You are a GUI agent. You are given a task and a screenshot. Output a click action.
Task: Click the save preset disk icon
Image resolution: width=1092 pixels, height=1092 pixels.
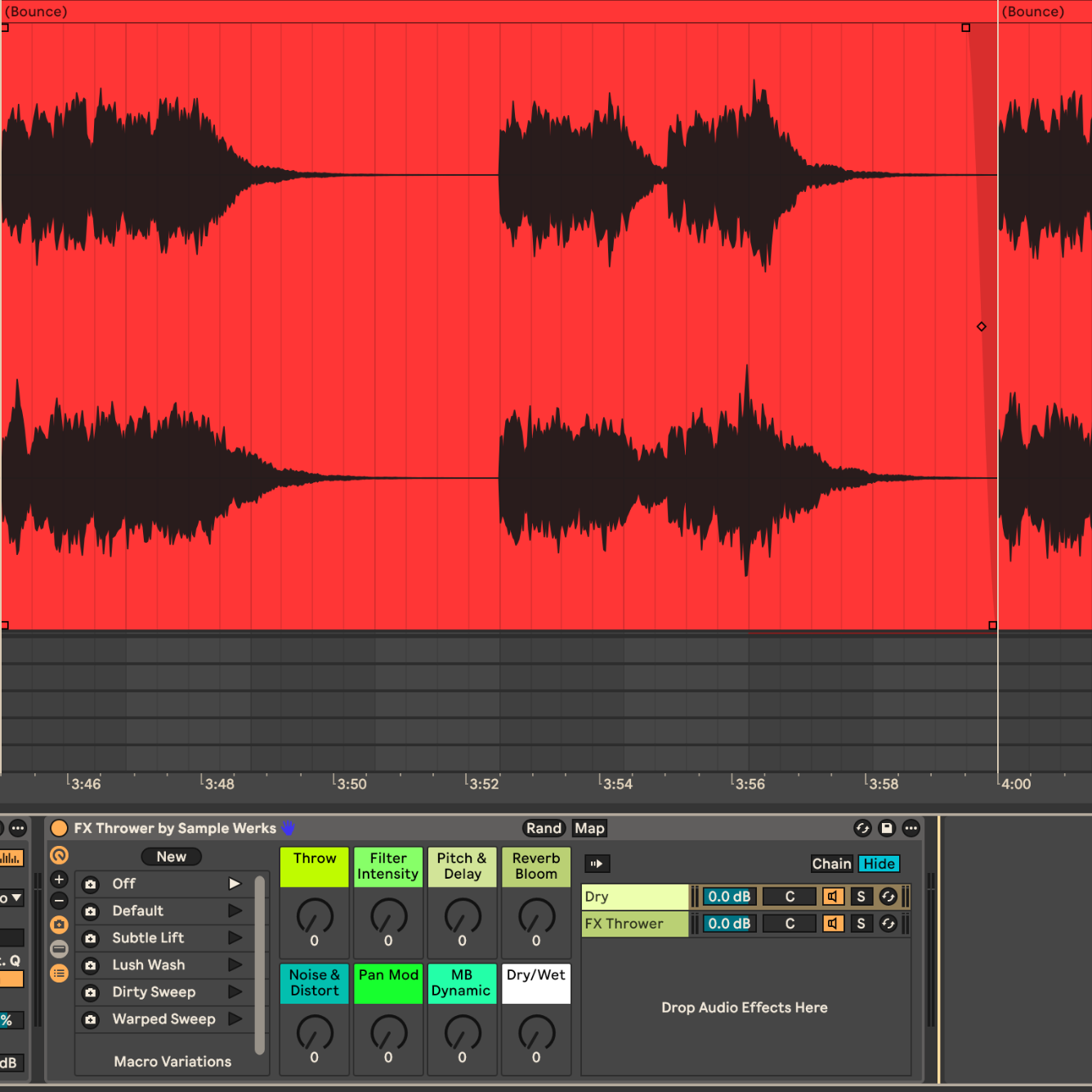[x=886, y=828]
